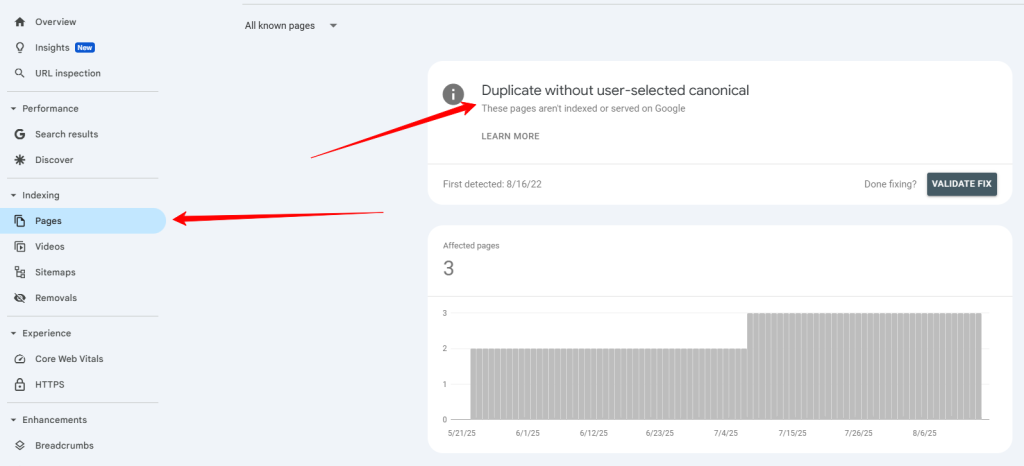Click the Breadcrumbs layers icon
Image resolution: width=1024 pixels, height=466 pixels.
[20, 446]
